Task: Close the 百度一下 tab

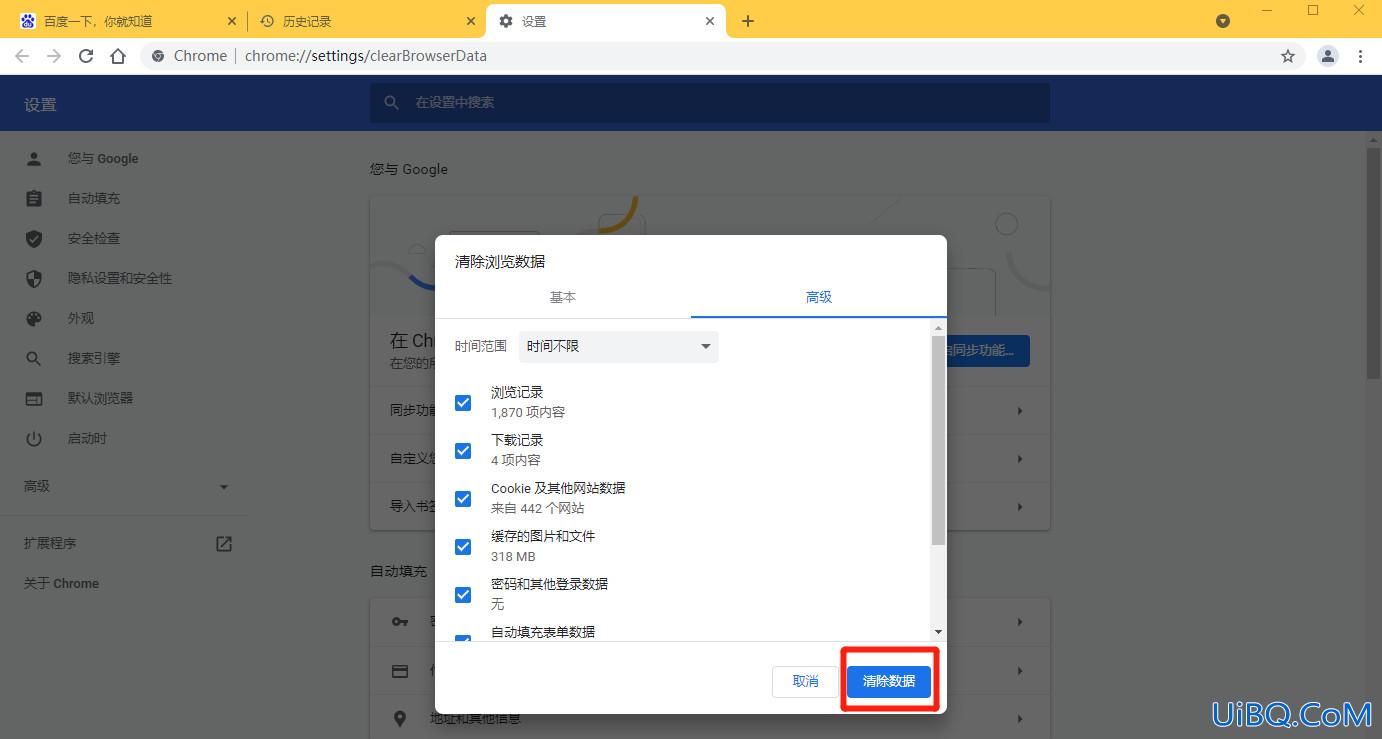Action: pos(232,21)
